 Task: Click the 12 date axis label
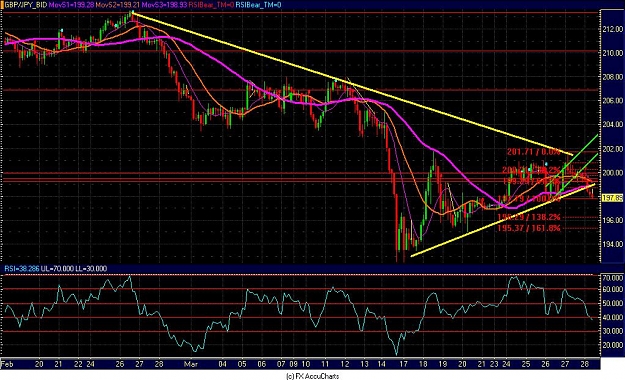click(x=345, y=364)
